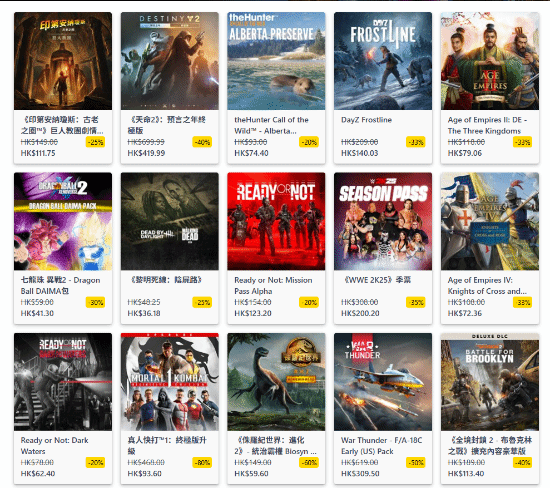Select the -40% discount badge for Destiny 2
Screen dimensions: 550x488
coord(202,142)
